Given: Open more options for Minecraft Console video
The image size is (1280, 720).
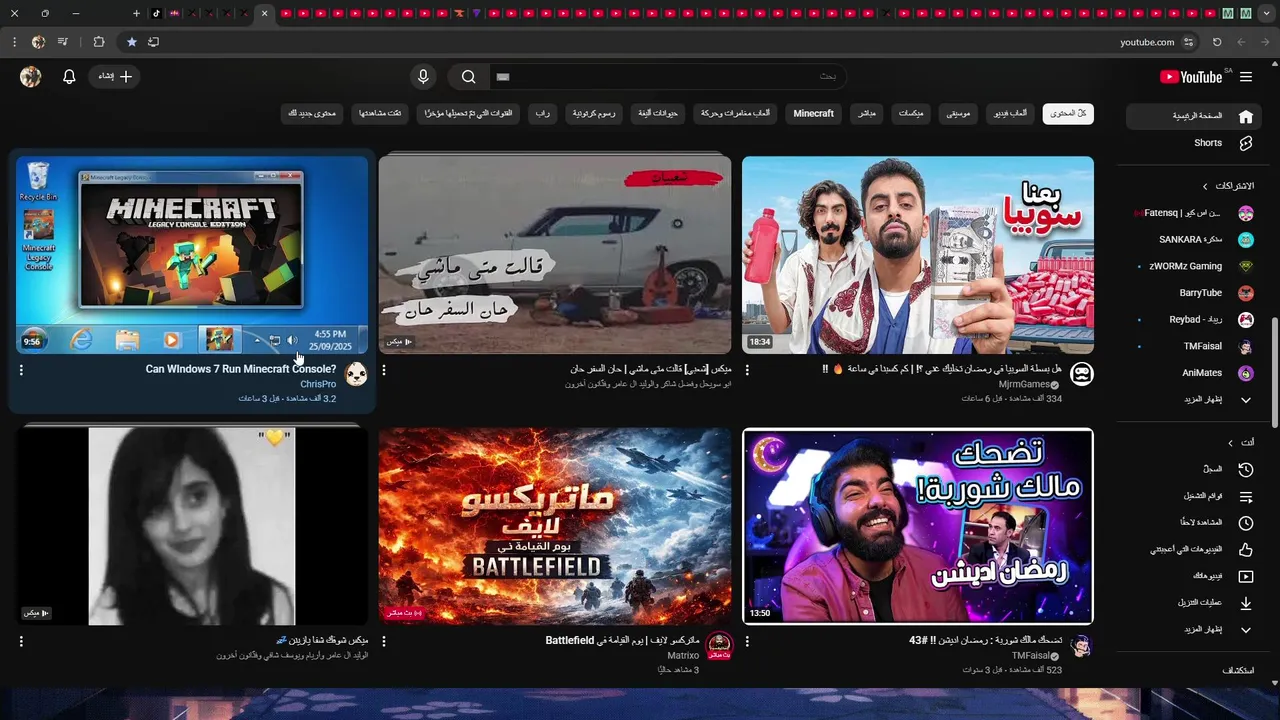Looking at the screenshot, I should coord(21,370).
